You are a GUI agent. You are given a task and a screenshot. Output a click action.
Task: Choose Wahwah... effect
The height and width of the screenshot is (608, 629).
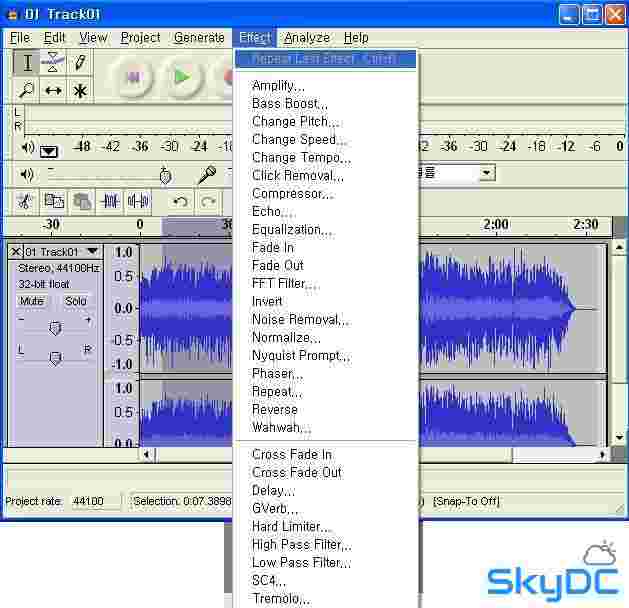point(325,428)
